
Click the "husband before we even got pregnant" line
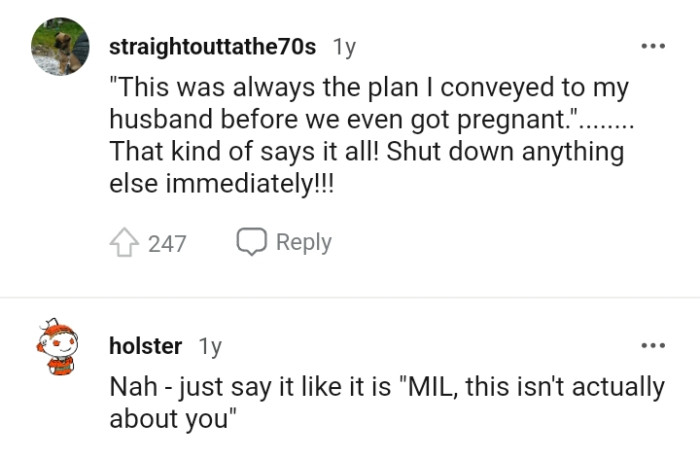[340, 120]
